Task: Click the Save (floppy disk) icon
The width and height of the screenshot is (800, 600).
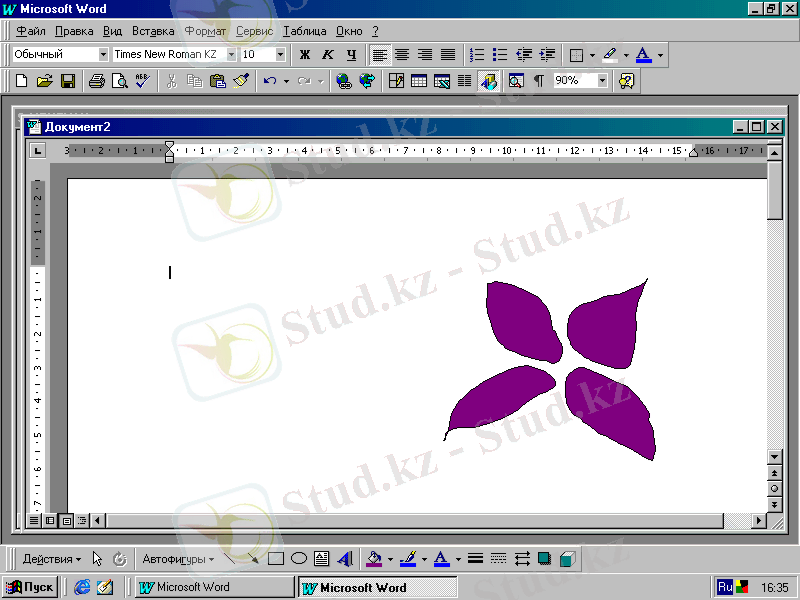Action: pyautogui.click(x=68, y=81)
